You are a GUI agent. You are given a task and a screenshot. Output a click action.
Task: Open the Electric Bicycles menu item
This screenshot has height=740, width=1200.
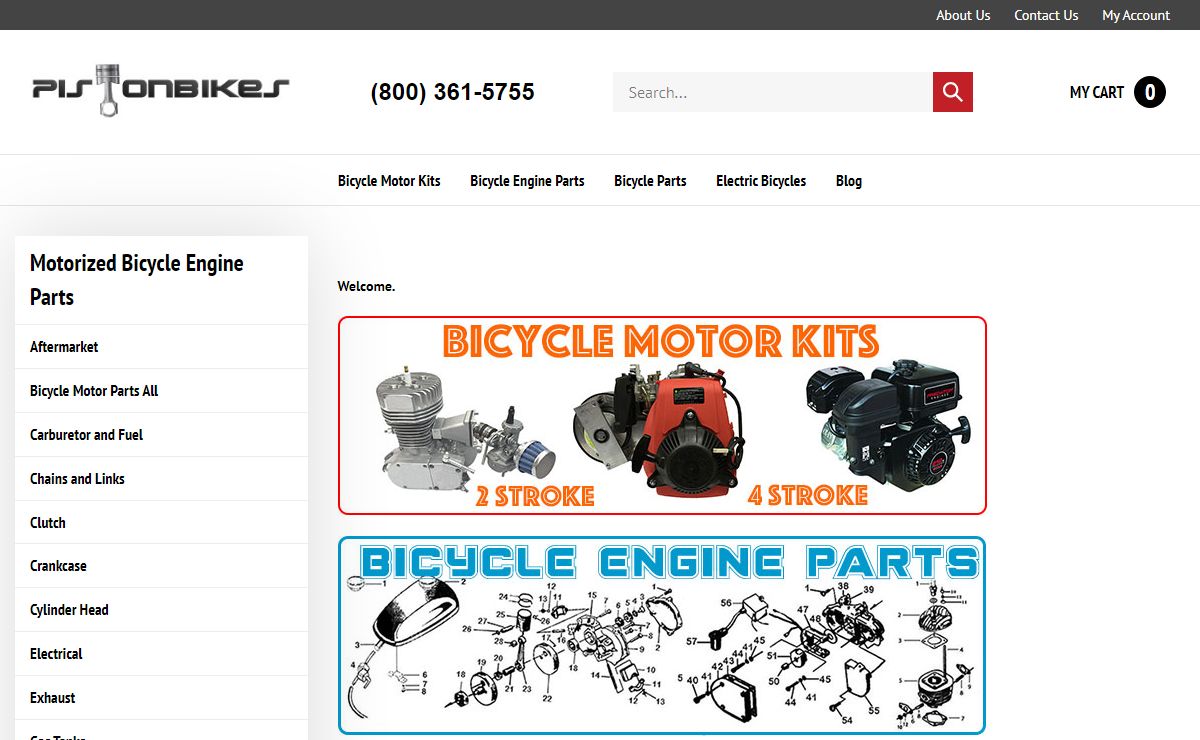click(761, 181)
